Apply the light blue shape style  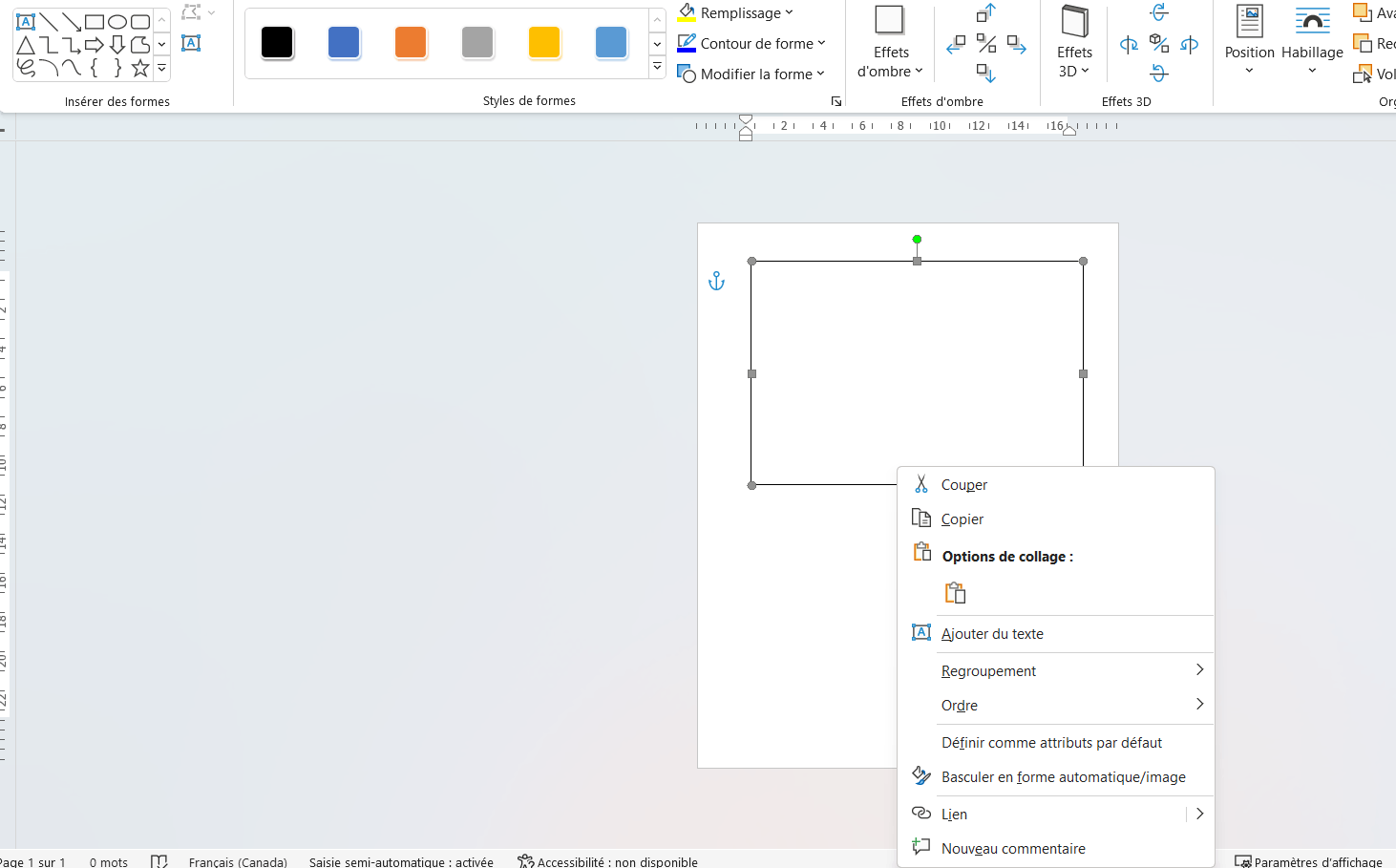click(611, 42)
